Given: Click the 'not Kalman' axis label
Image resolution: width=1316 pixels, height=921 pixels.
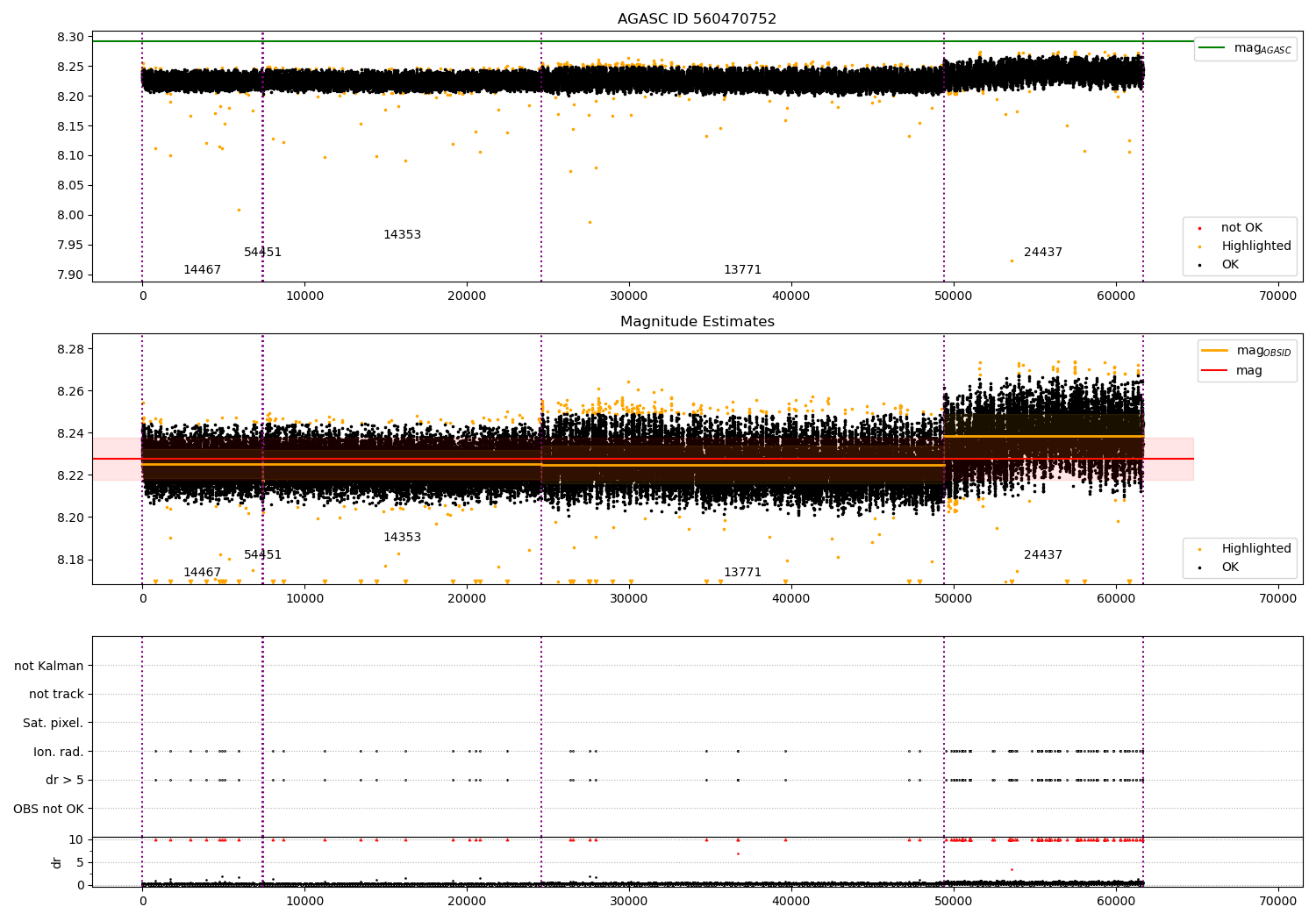Looking at the screenshot, I should [49, 666].
